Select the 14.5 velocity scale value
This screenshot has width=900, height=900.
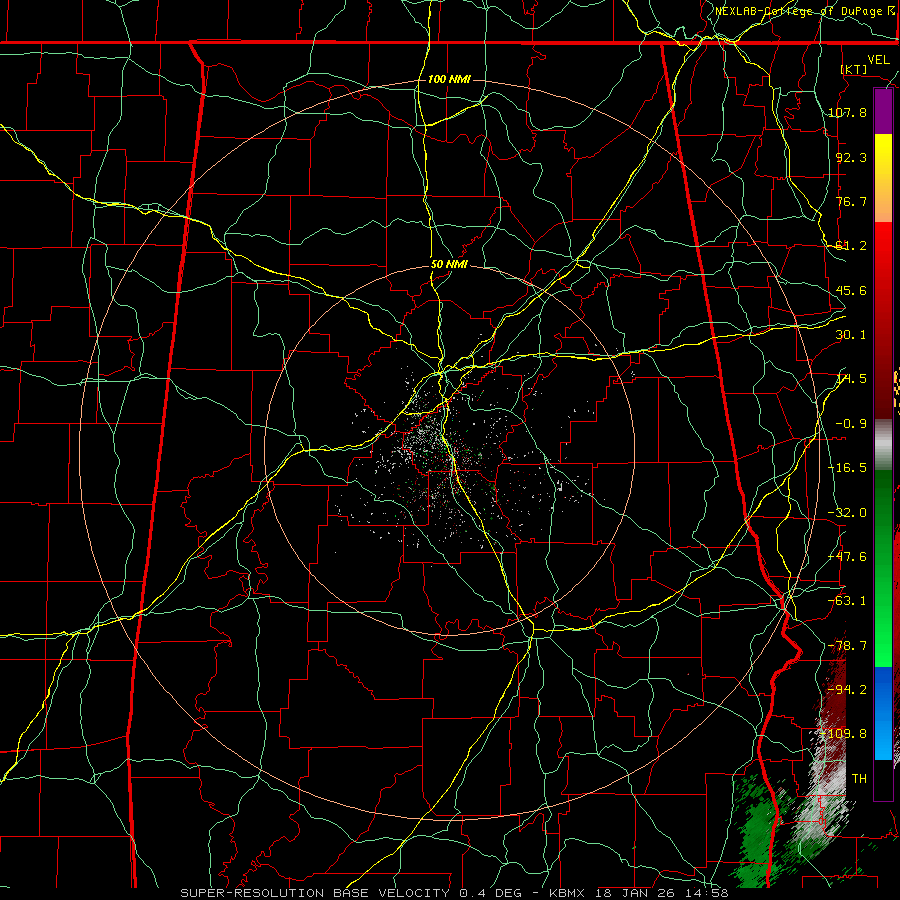point(851,379)
